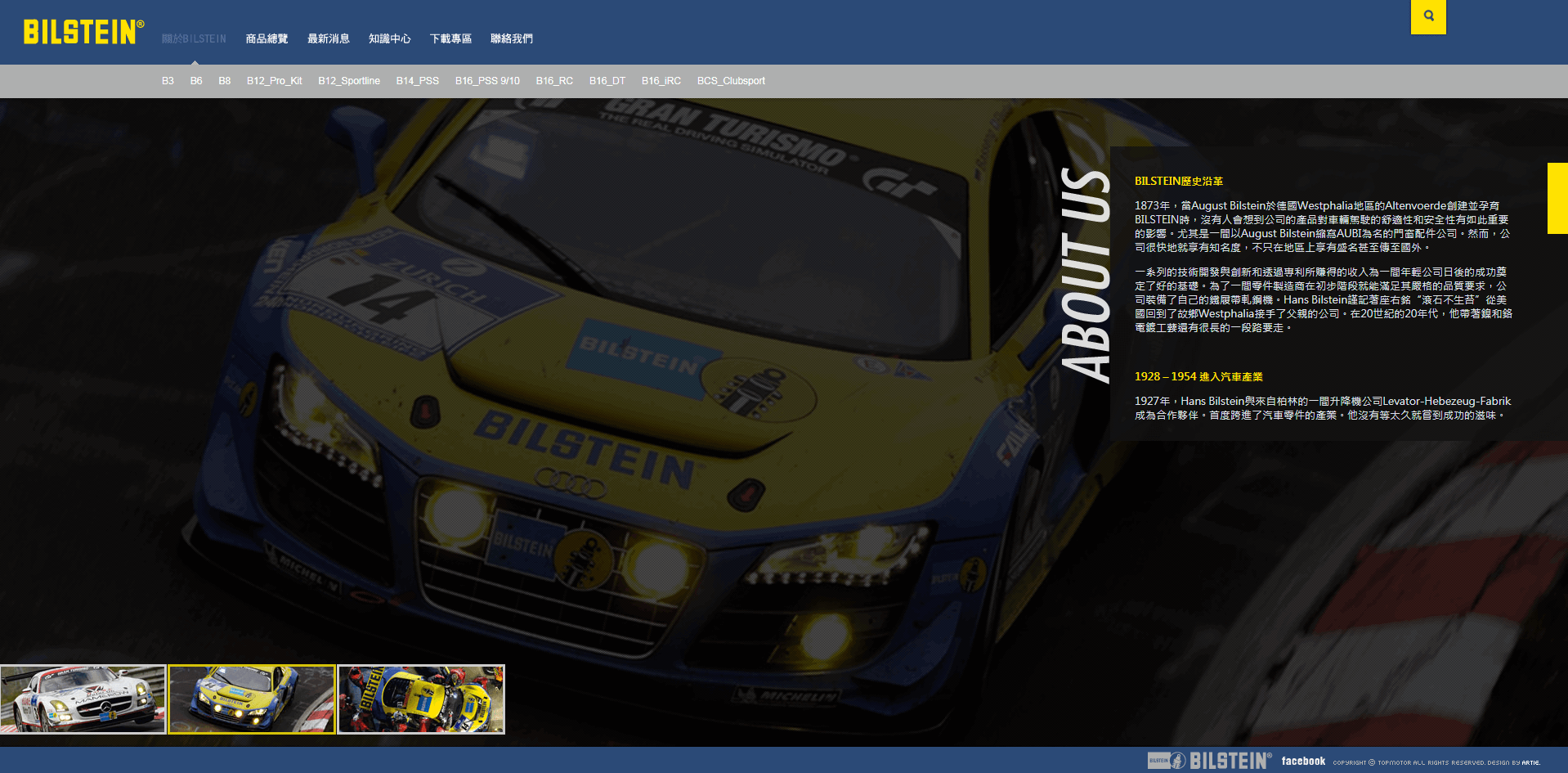Open the 聯絡我們 menu
Screen dimensions: 1568x773
point(512,38)
